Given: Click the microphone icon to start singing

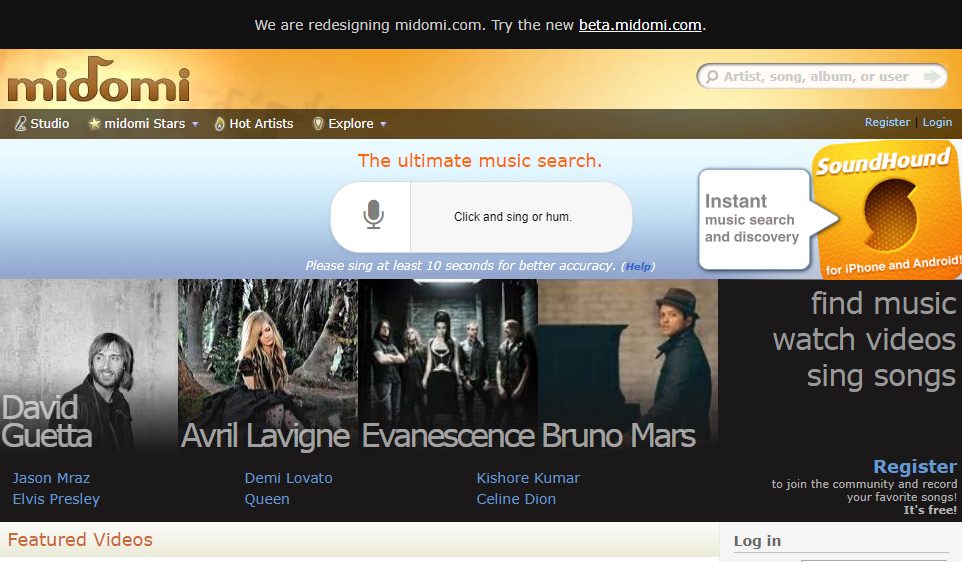Looking at the screenshot, I should click(373, 215).
